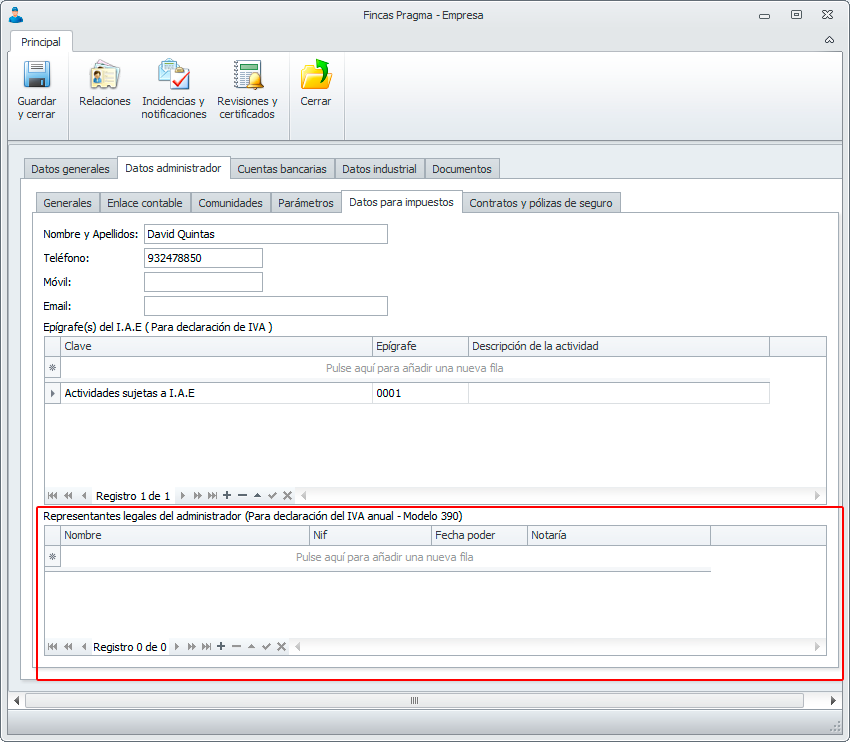The image size is (850, 742).
Task: Click the bottom horizontal scrollbar thumb
Action: pos(414,701)
